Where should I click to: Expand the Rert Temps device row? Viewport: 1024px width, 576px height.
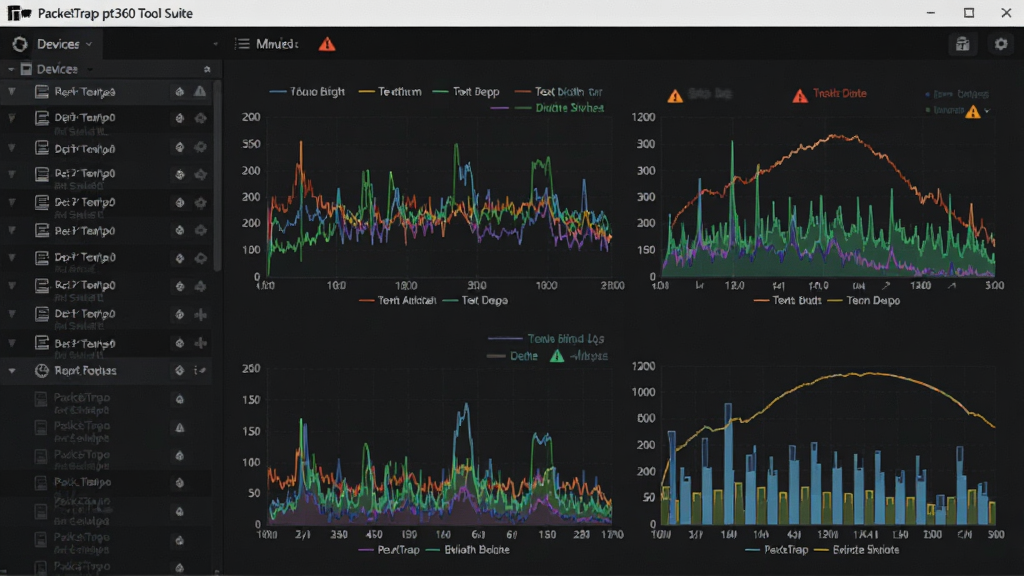click(11, 92)
